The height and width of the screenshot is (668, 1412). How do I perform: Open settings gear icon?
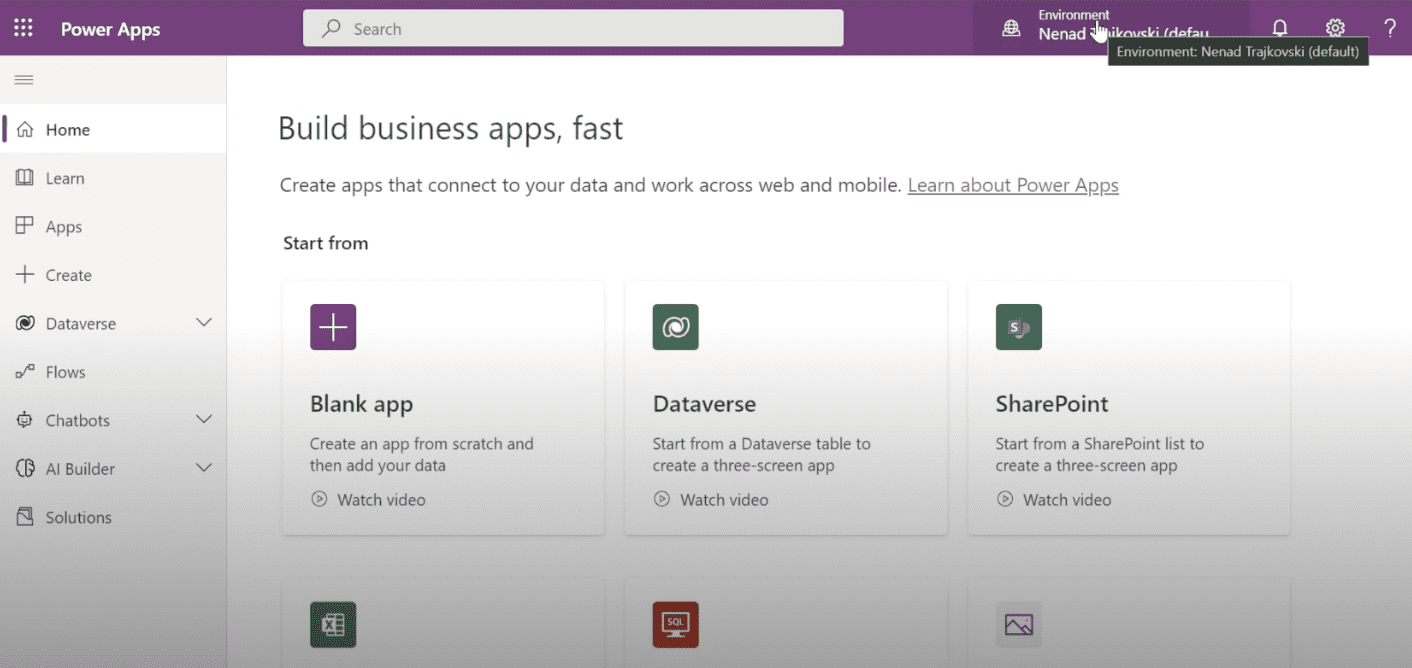[x=1335, y=28]
